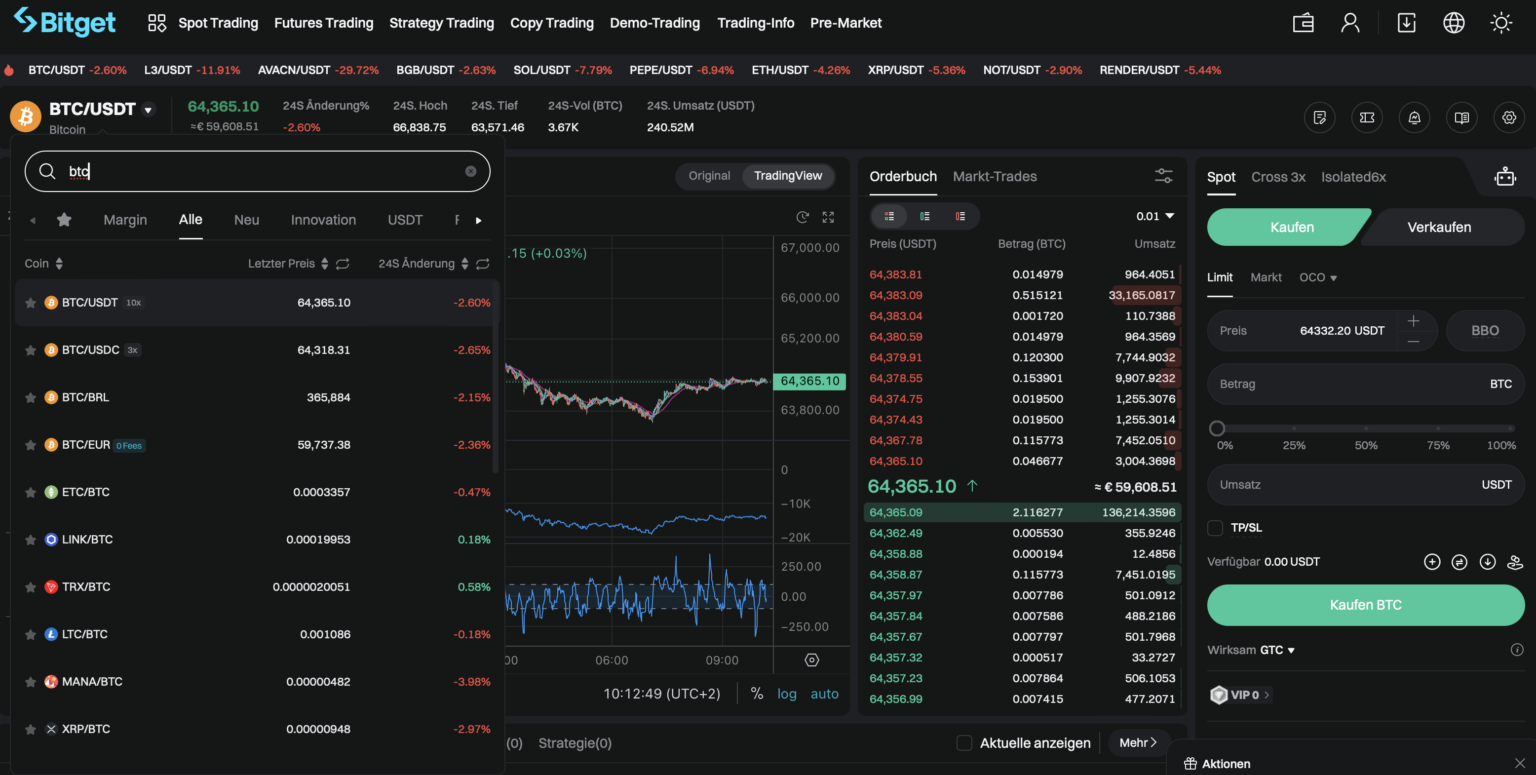Click the deposit plus icon next to Verfügbar
This screenshot has width=1536, height=775.
pos(1431,561)
